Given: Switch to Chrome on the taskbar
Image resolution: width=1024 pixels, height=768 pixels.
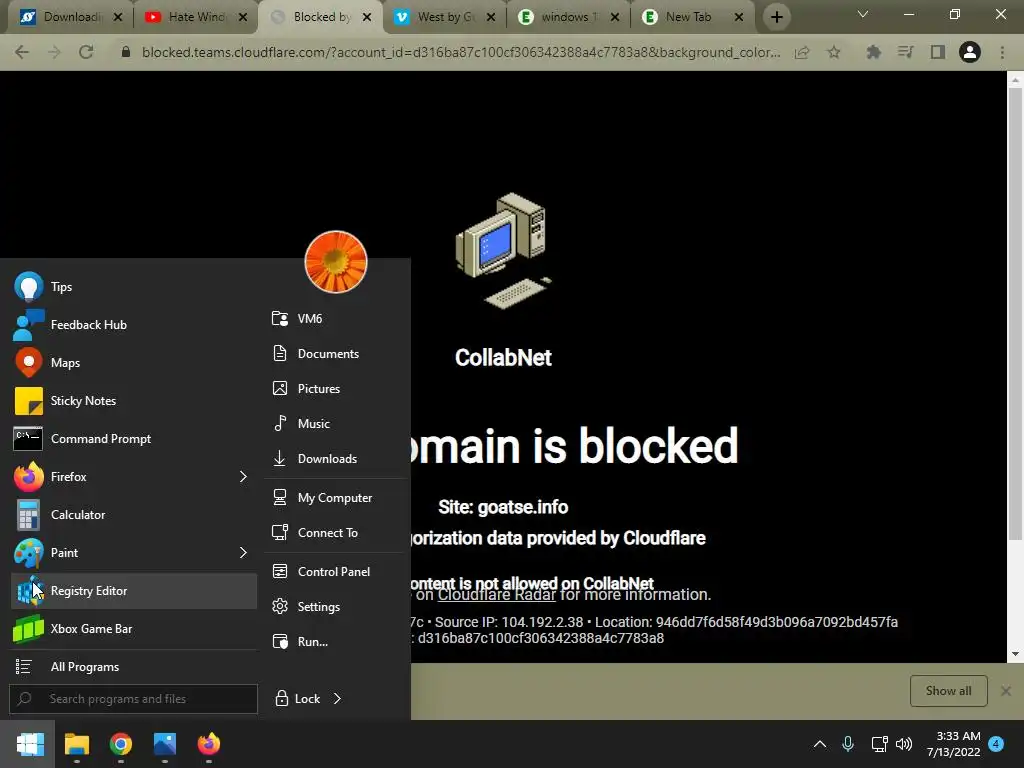Looking at the screenshot, I should pos(121,744).
